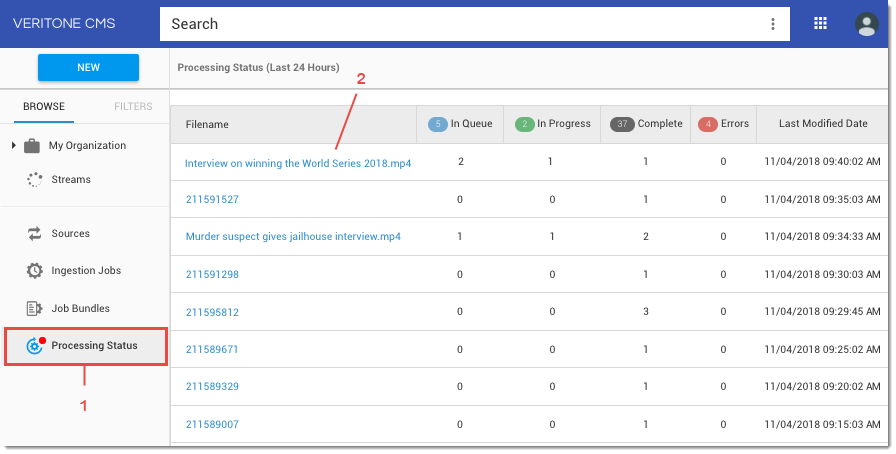Image resolution: width=896 pixels, height=454 pixels.
Task: Click the Ingestion Jobs clock icon
Action: 34,271
